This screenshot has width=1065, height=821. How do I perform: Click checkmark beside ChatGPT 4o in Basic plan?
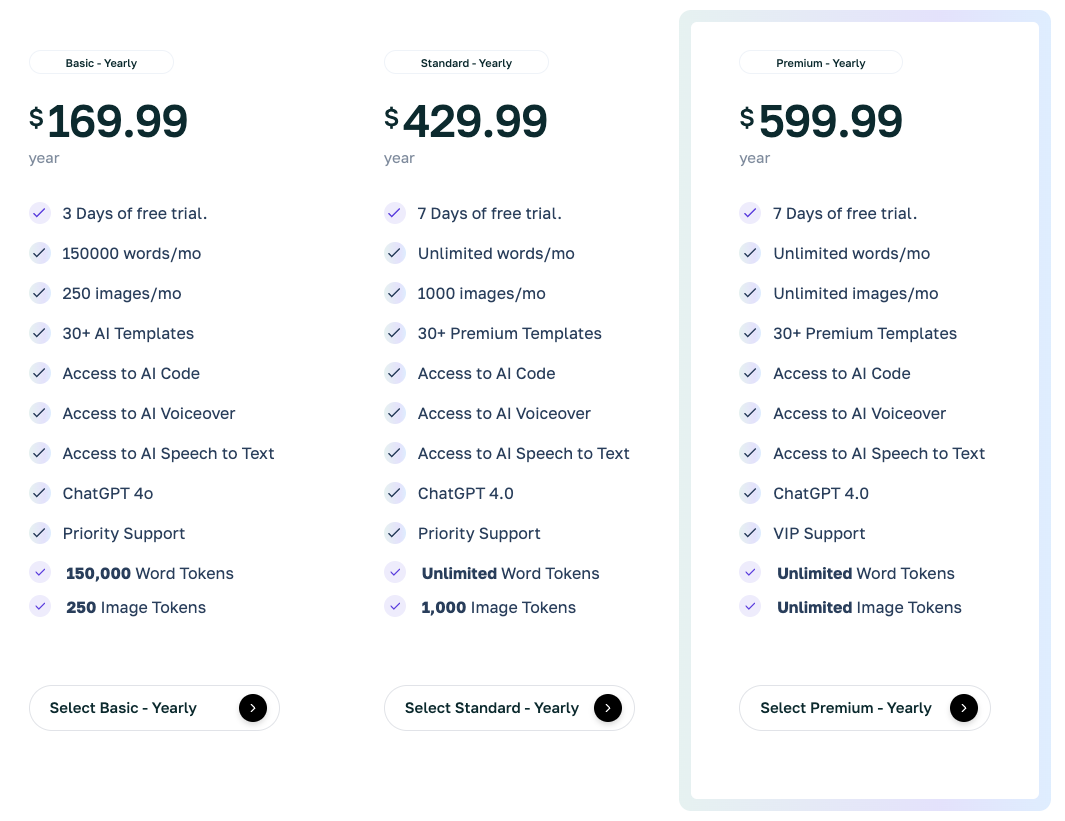40,493
